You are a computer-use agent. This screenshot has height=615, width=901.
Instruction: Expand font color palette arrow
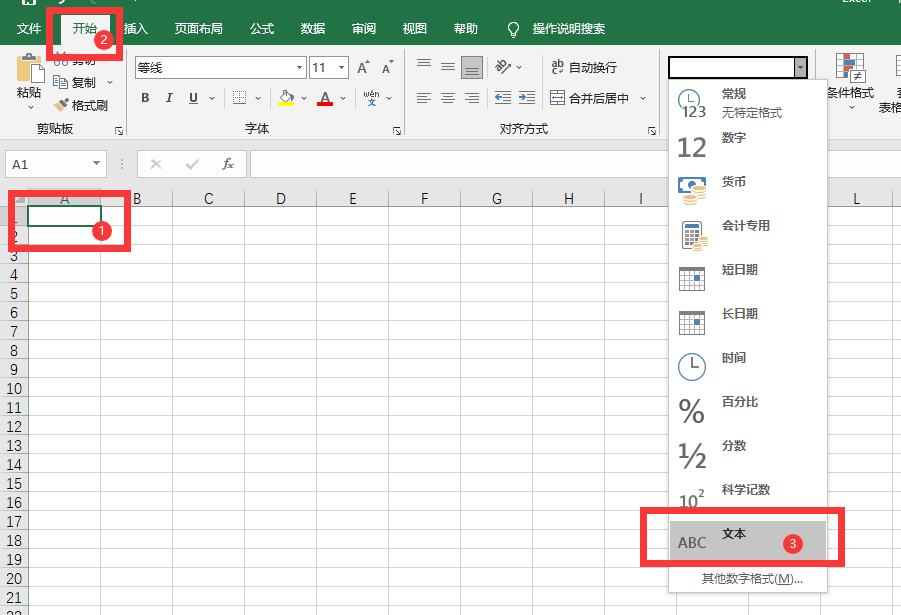[343, 98]
